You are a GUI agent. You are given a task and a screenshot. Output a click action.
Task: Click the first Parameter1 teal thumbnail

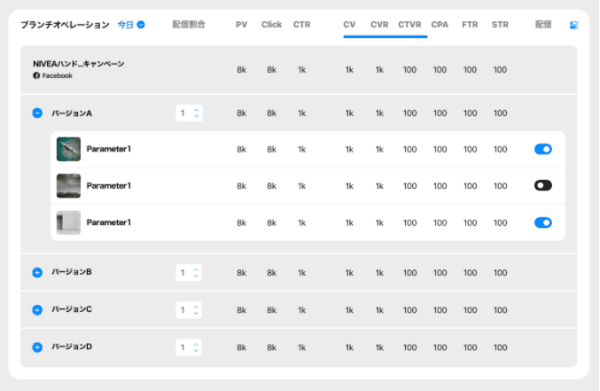click(x=68, y=149)
